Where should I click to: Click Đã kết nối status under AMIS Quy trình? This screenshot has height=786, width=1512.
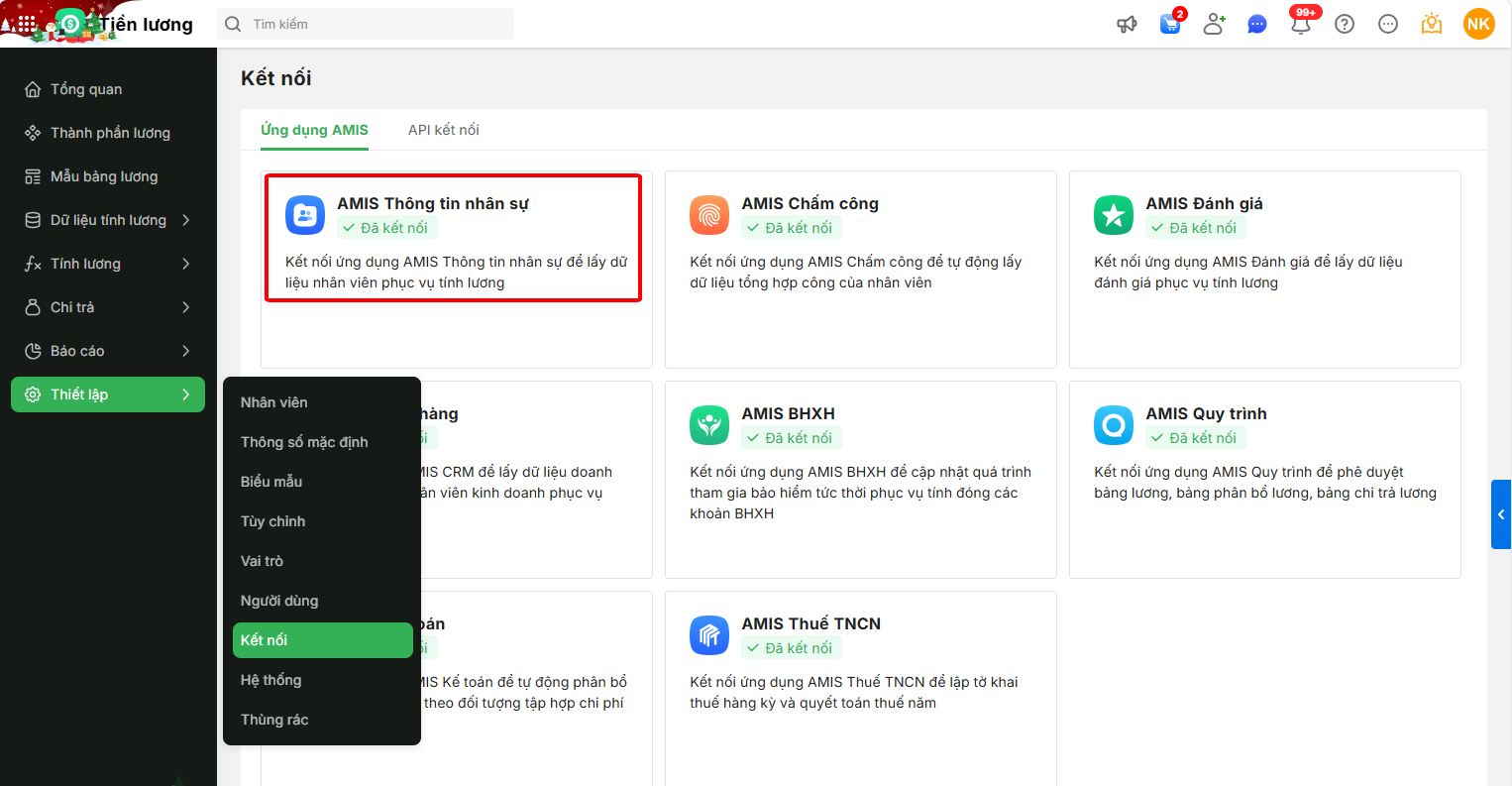pos(1195,438)
